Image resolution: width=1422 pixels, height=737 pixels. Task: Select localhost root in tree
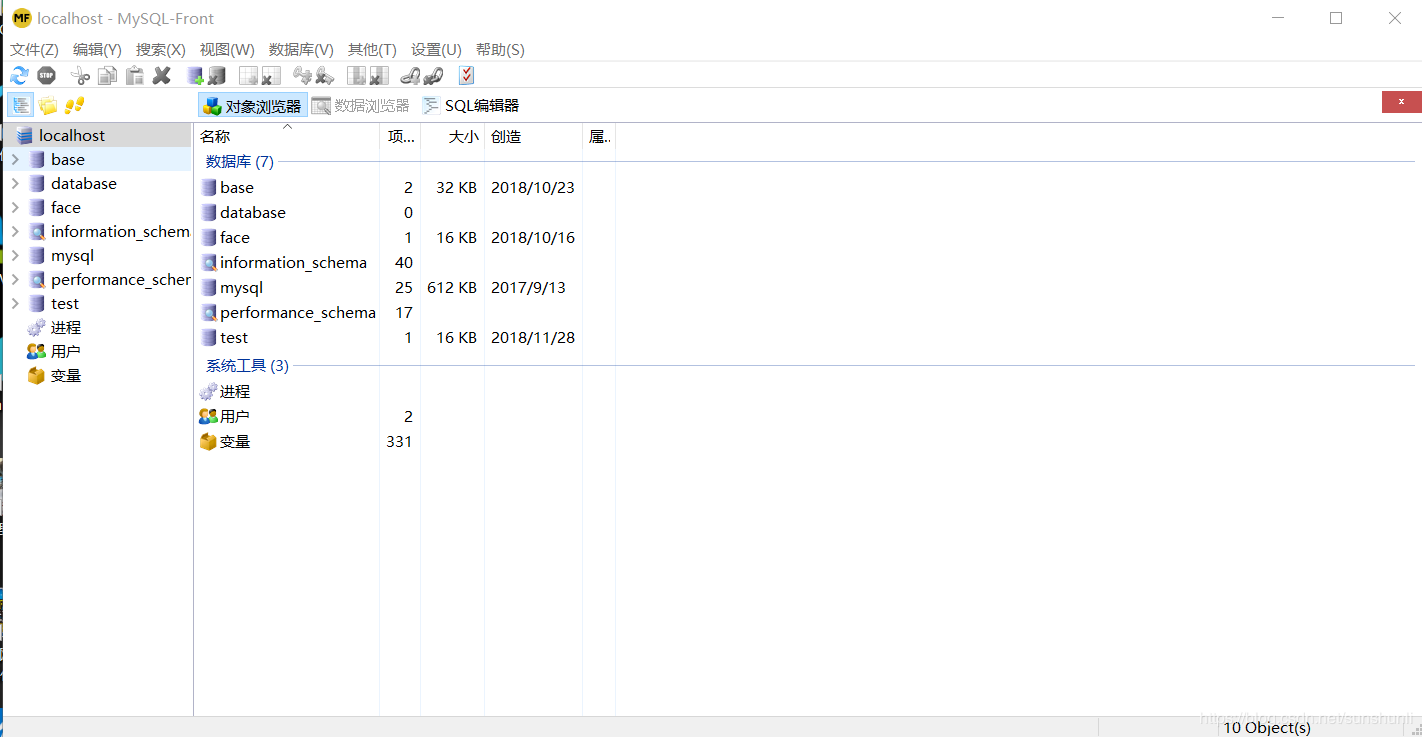point(72,135)
